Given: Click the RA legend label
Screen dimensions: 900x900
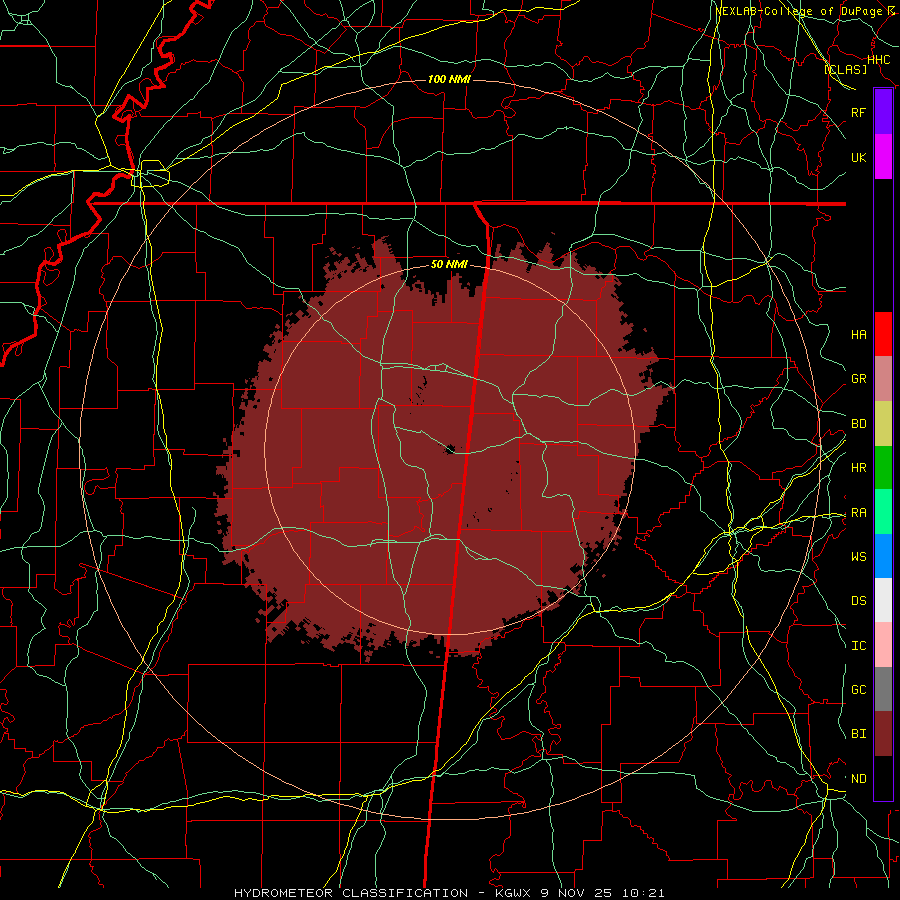Looking at the screenshot, I should pos(859,512).
